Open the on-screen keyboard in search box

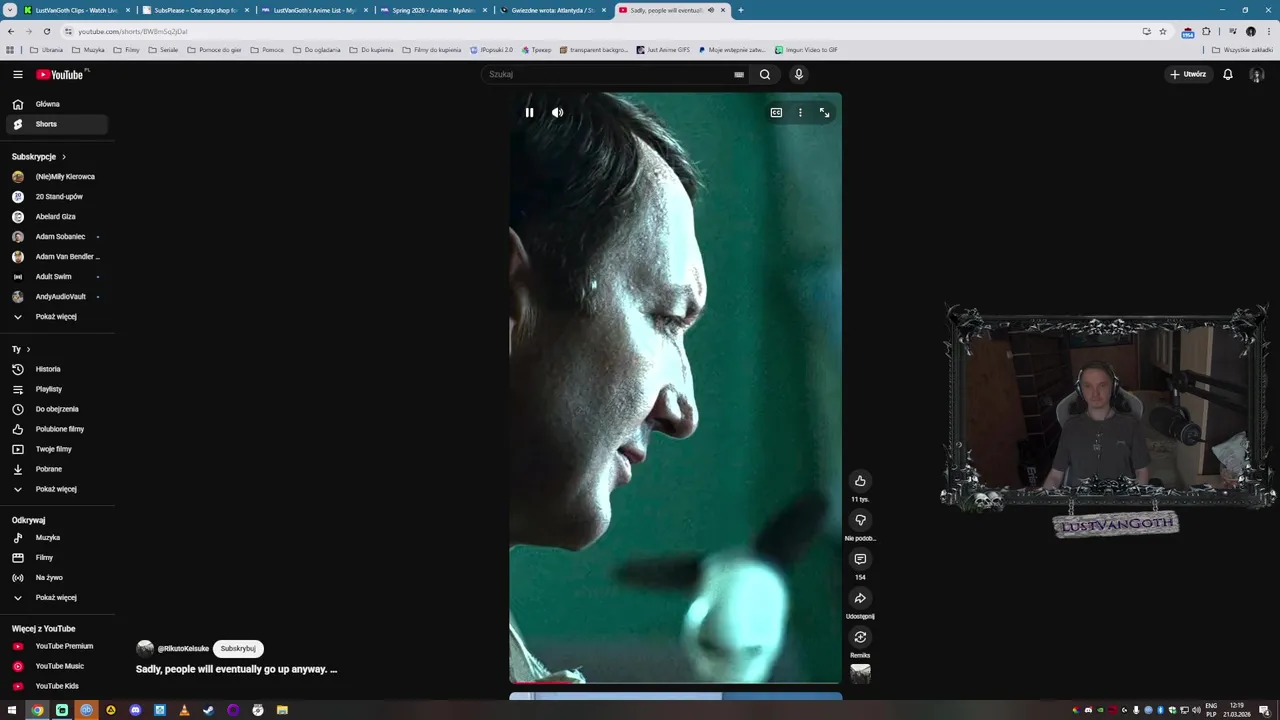739,74
